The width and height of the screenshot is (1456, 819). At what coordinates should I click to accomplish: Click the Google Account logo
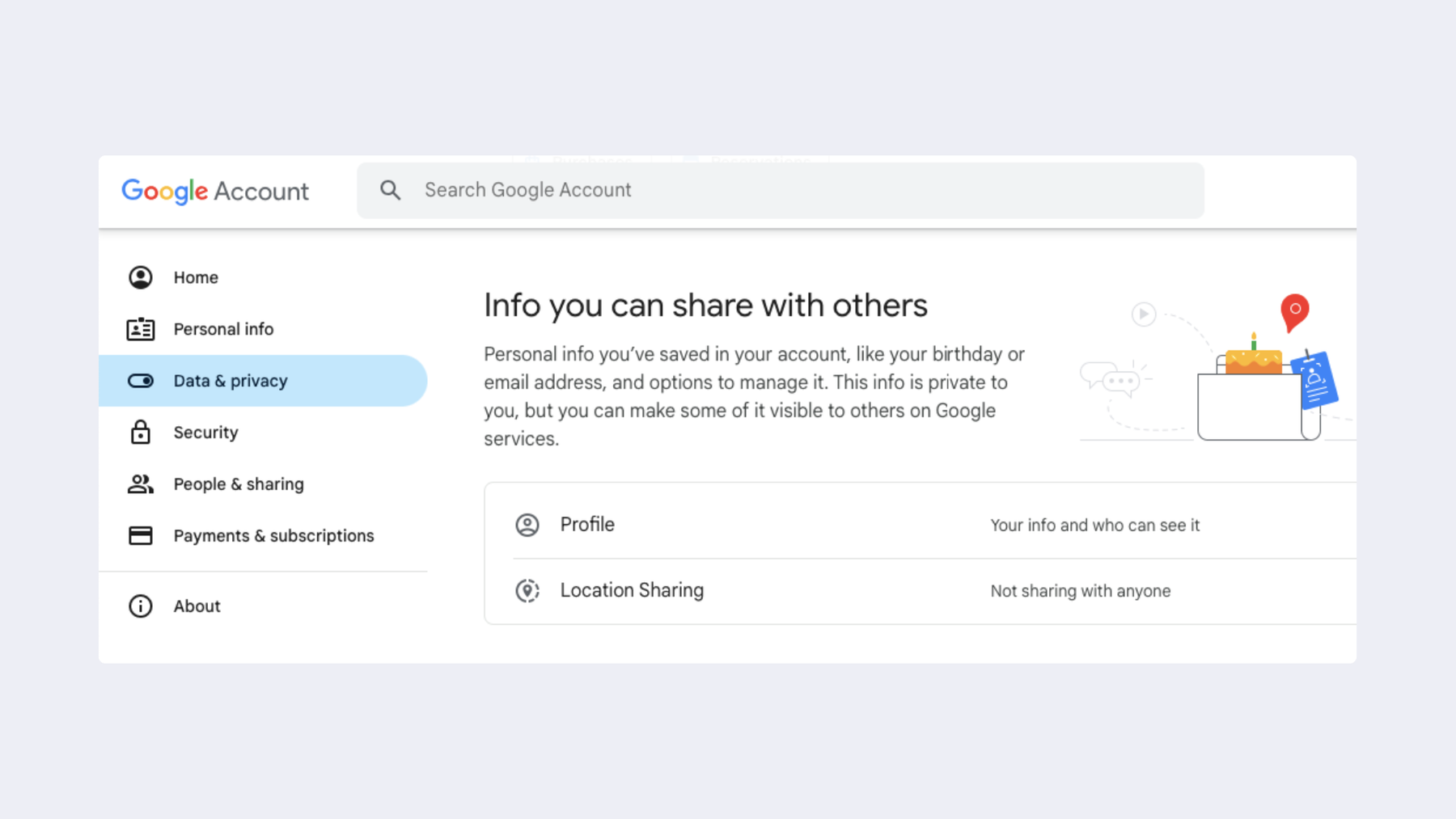[215, 192]
